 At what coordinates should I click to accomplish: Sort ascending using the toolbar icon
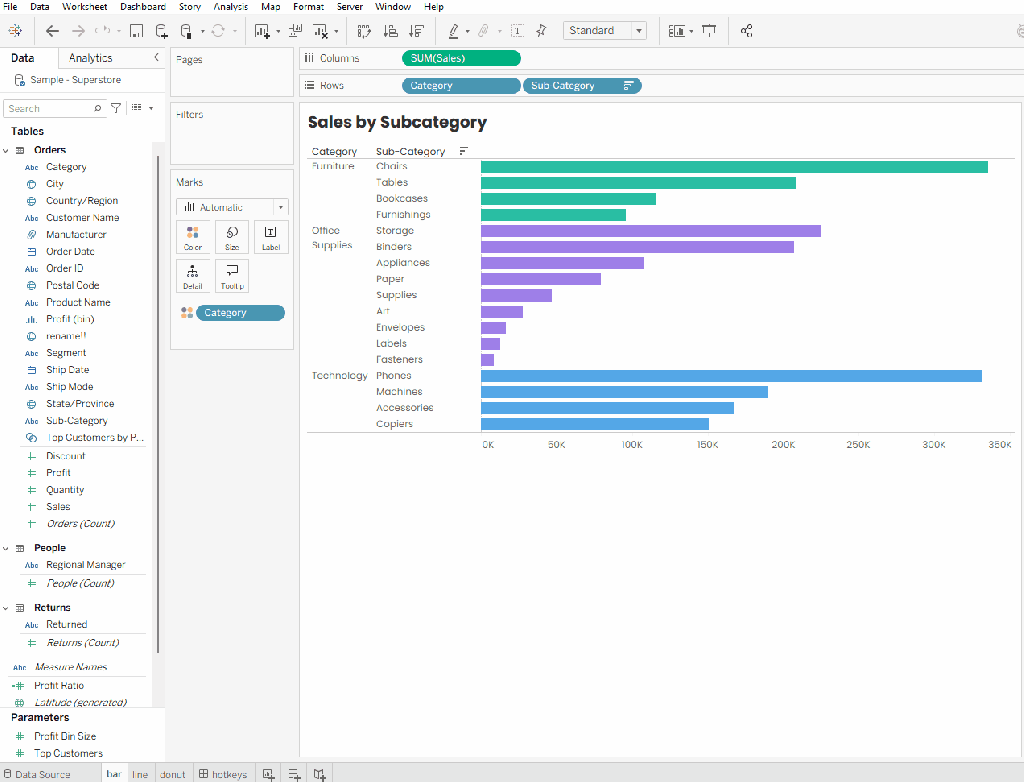click(391, 31)
